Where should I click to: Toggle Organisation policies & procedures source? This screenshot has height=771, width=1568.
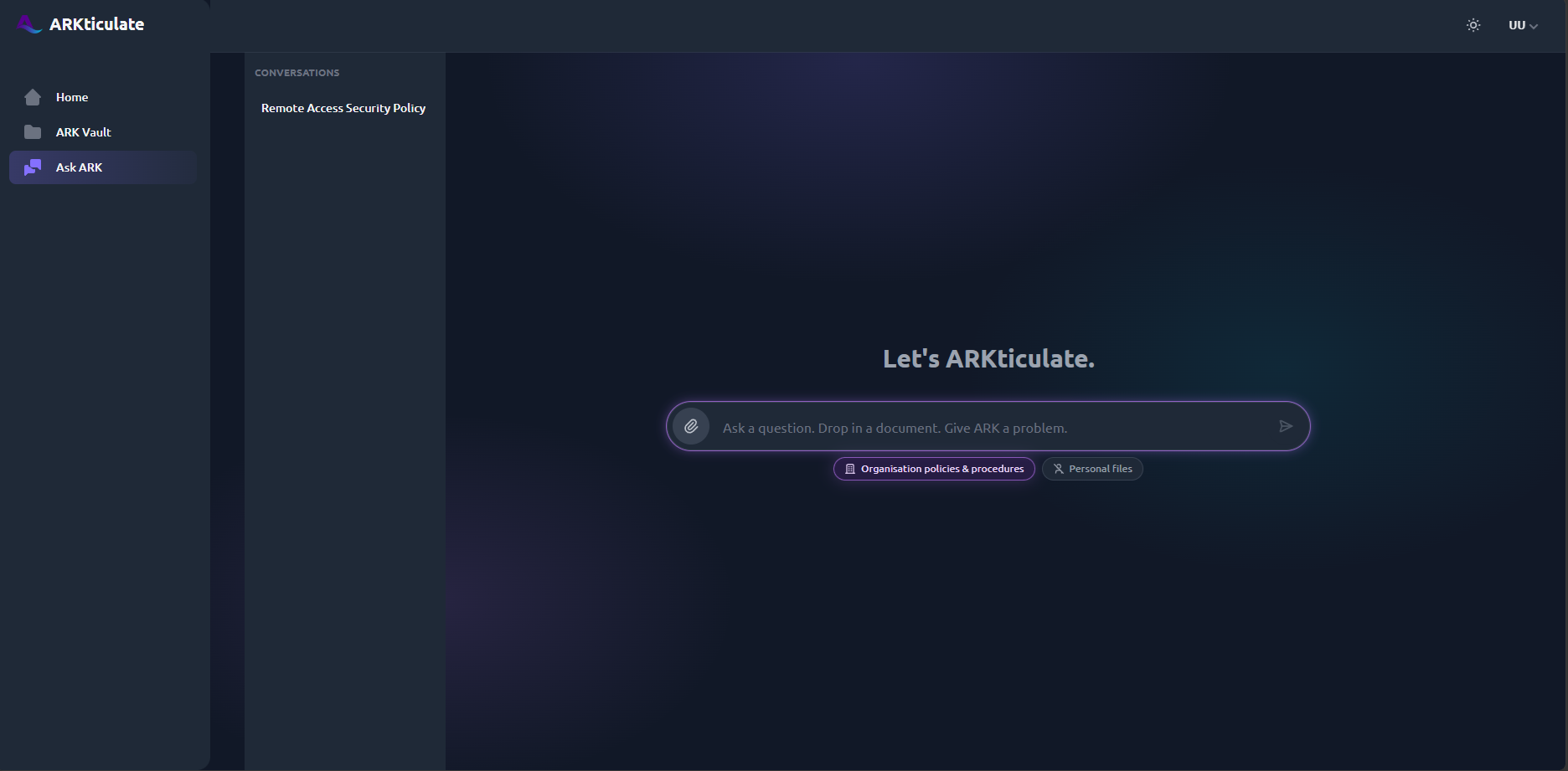pyautogui.click(x=934, y=469)
